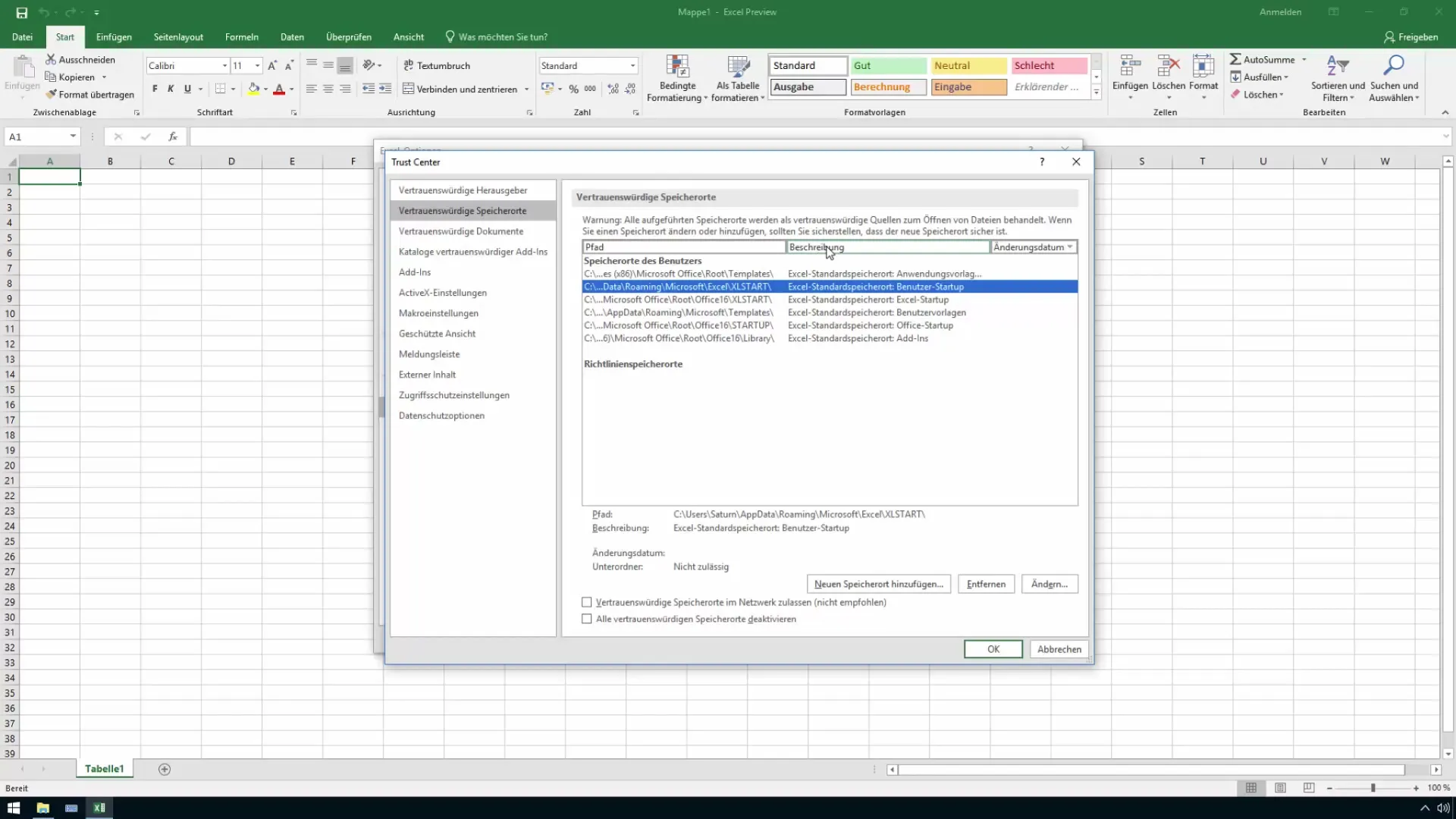Click the Textumbruch wrap text button
Screen dimensions: 1456x819
pos(437,66)
